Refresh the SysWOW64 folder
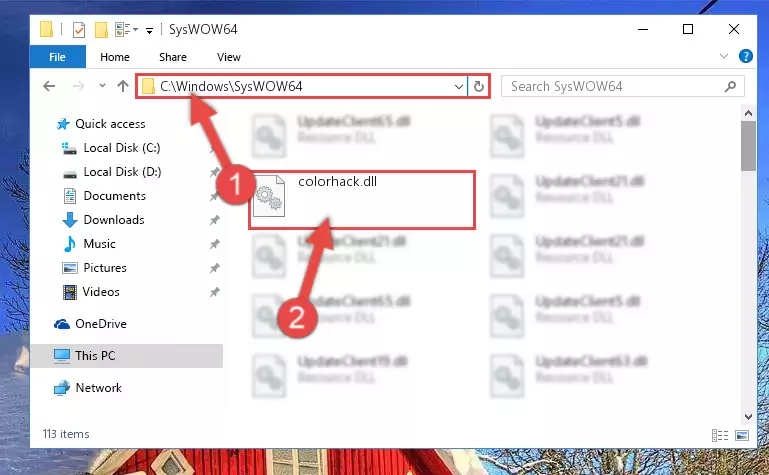 [x=479, y=87]
